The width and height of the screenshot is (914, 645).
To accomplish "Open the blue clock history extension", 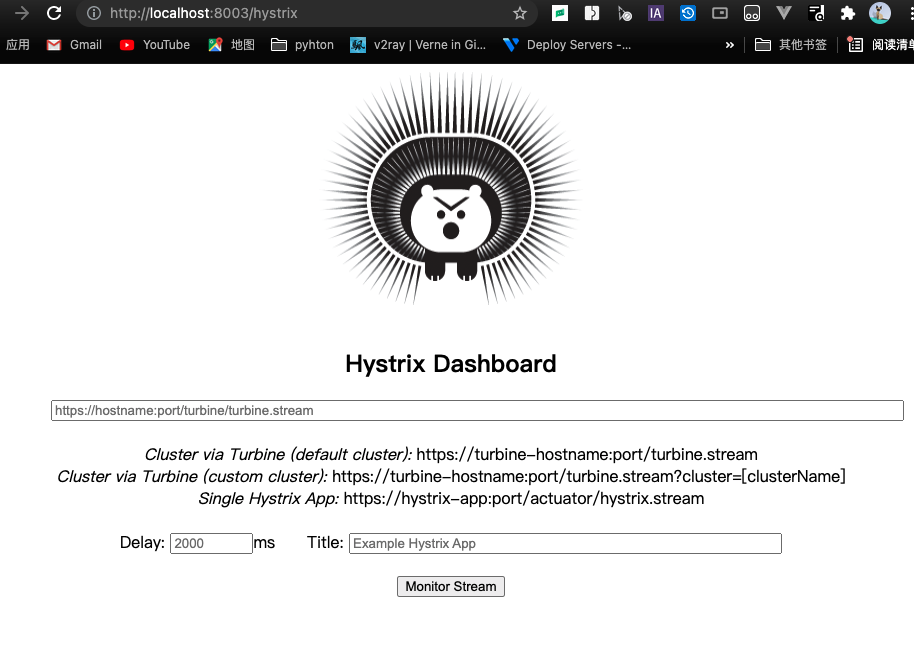I will click(x=688, y=13).
